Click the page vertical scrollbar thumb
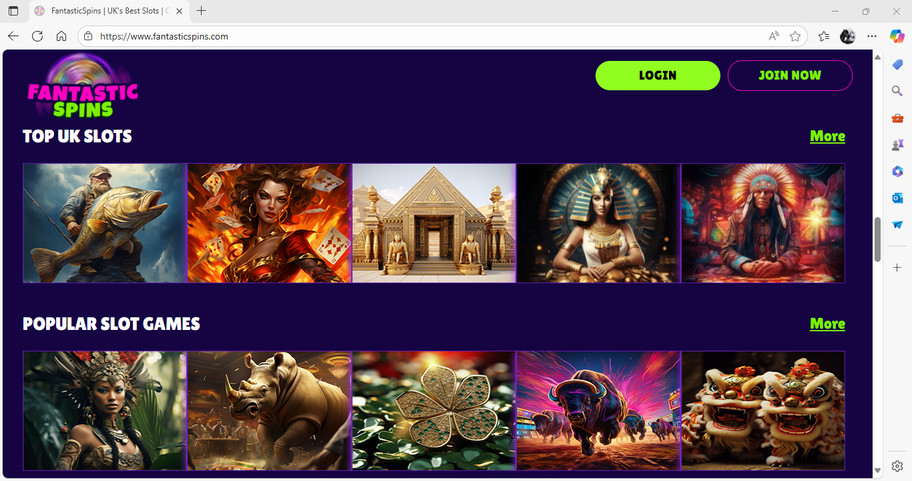912x481 pixels. [x=878, y=239]
